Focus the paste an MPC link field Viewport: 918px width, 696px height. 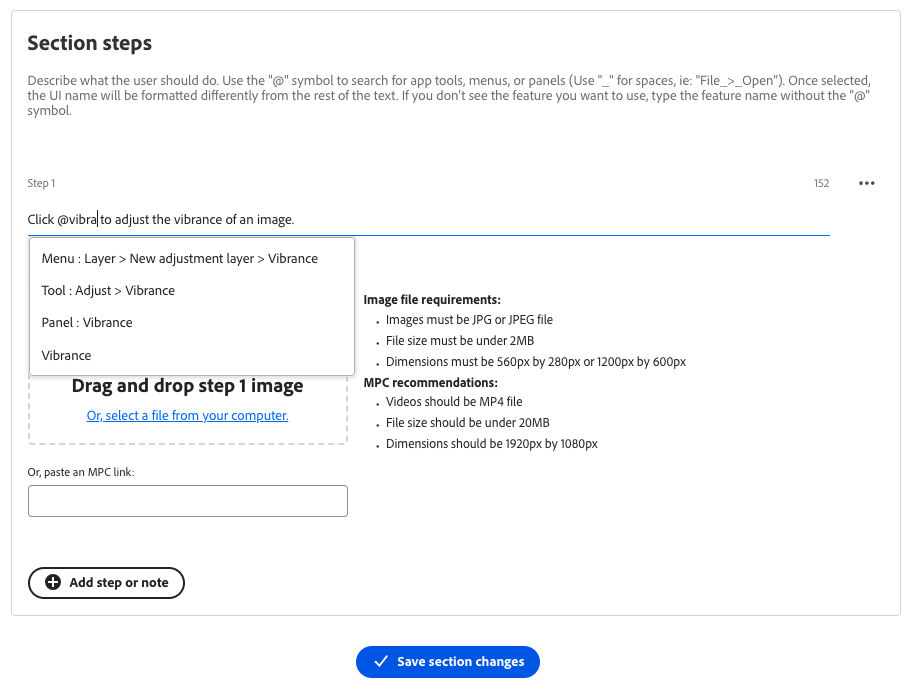(187, 501)
